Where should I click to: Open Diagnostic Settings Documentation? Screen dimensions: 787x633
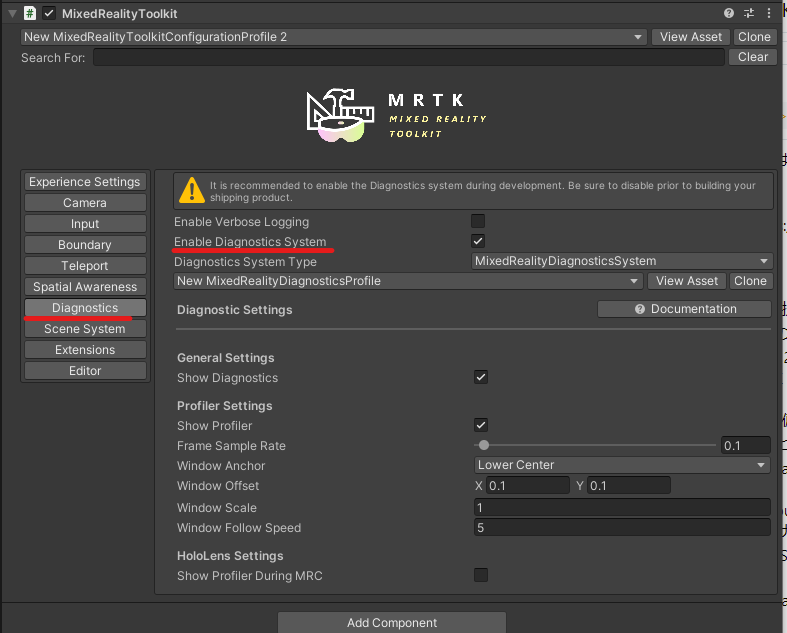point(685,309)
